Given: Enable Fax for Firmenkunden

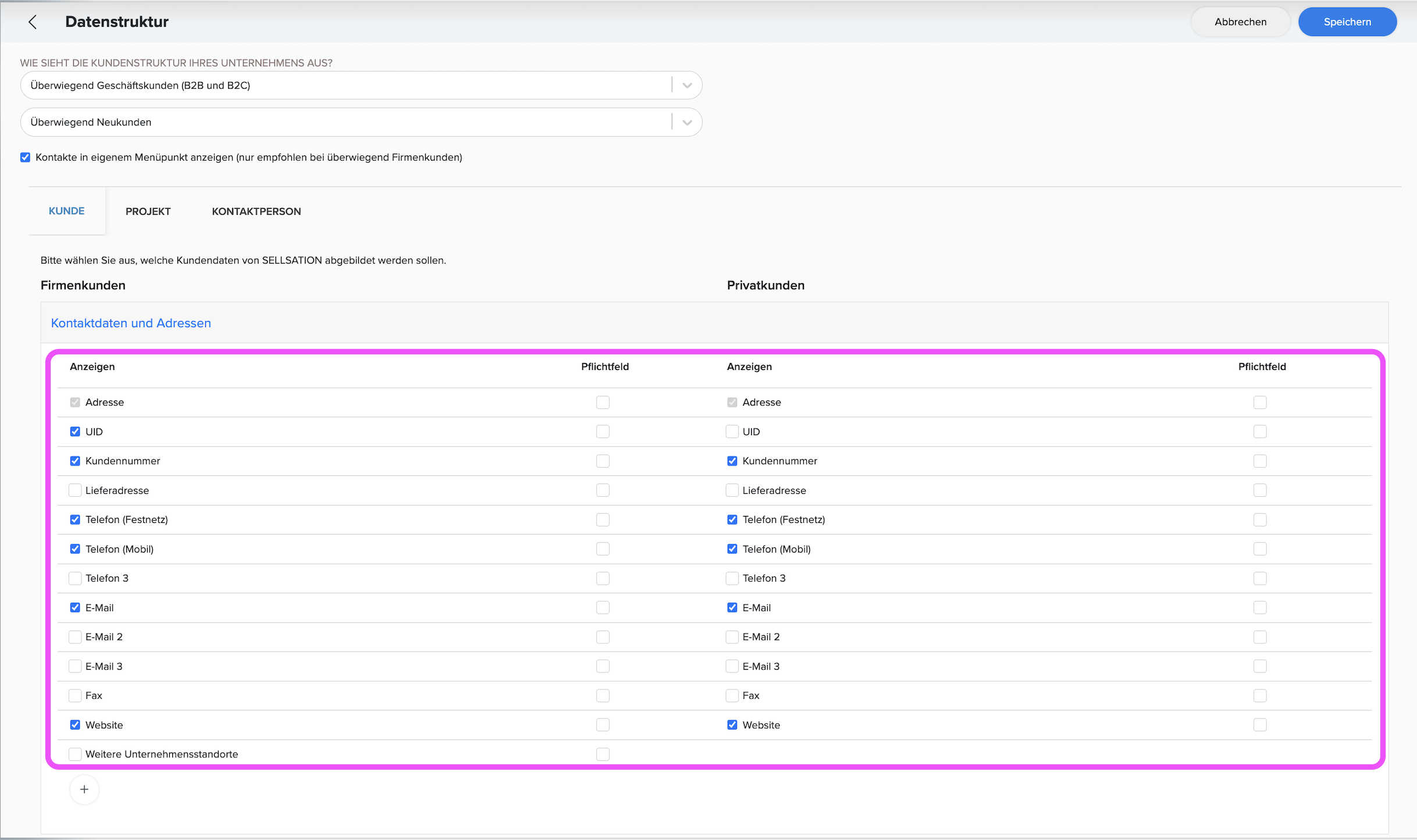Looking at the screenshot, I should [75, 696].
